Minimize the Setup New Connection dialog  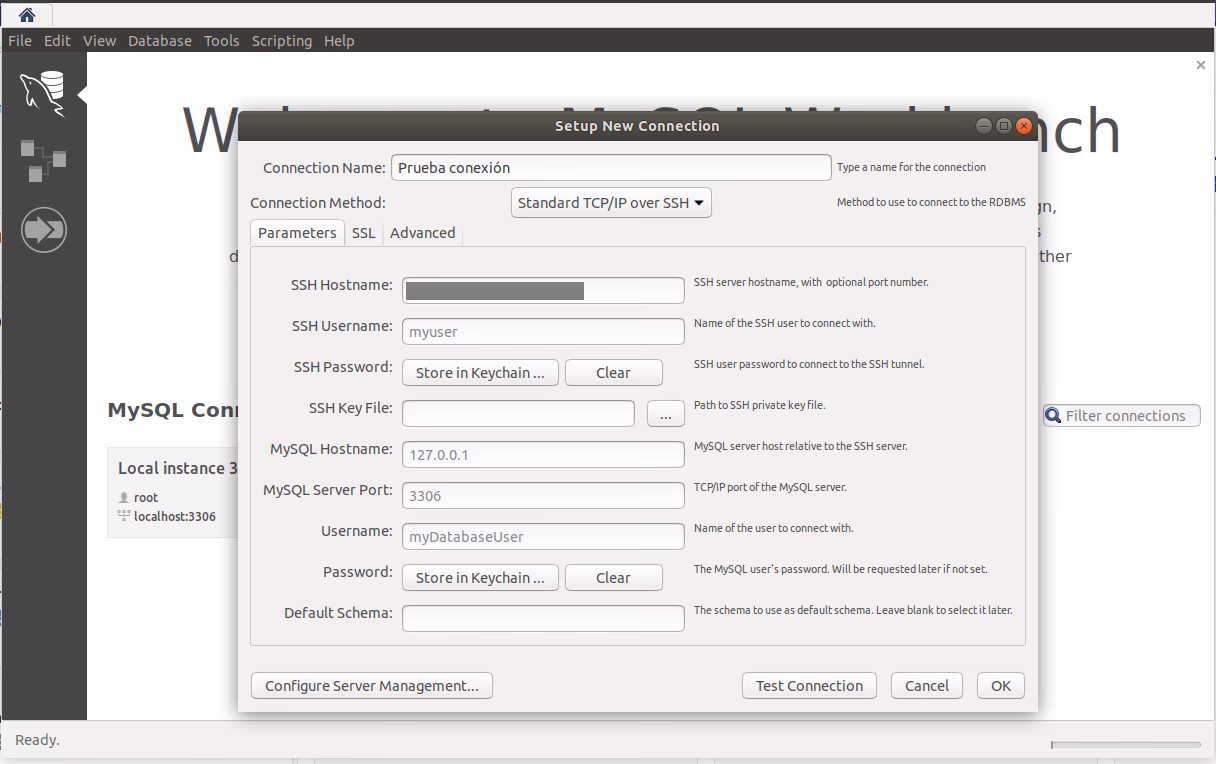pos(984,126)
